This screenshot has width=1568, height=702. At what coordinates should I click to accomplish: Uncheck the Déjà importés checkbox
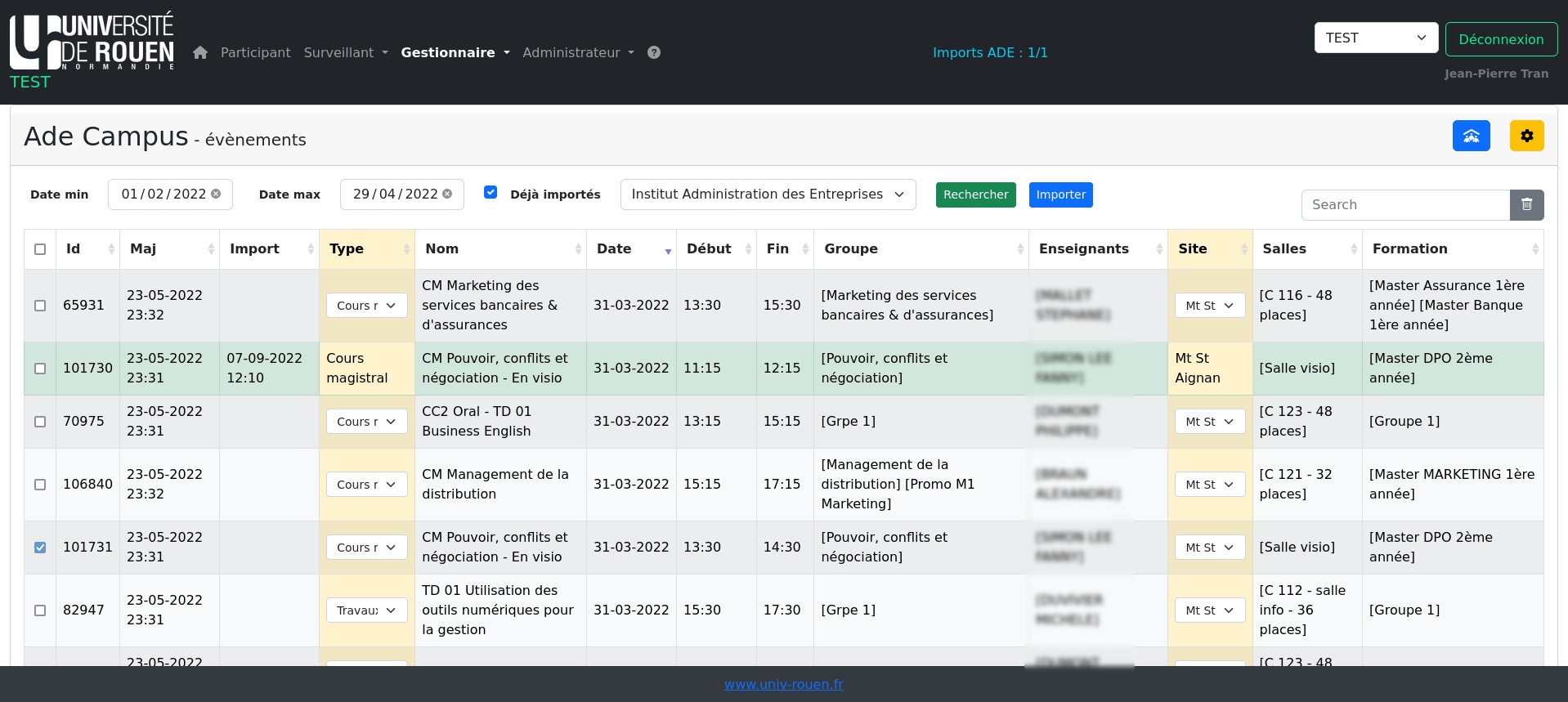(x=491, y=193)
